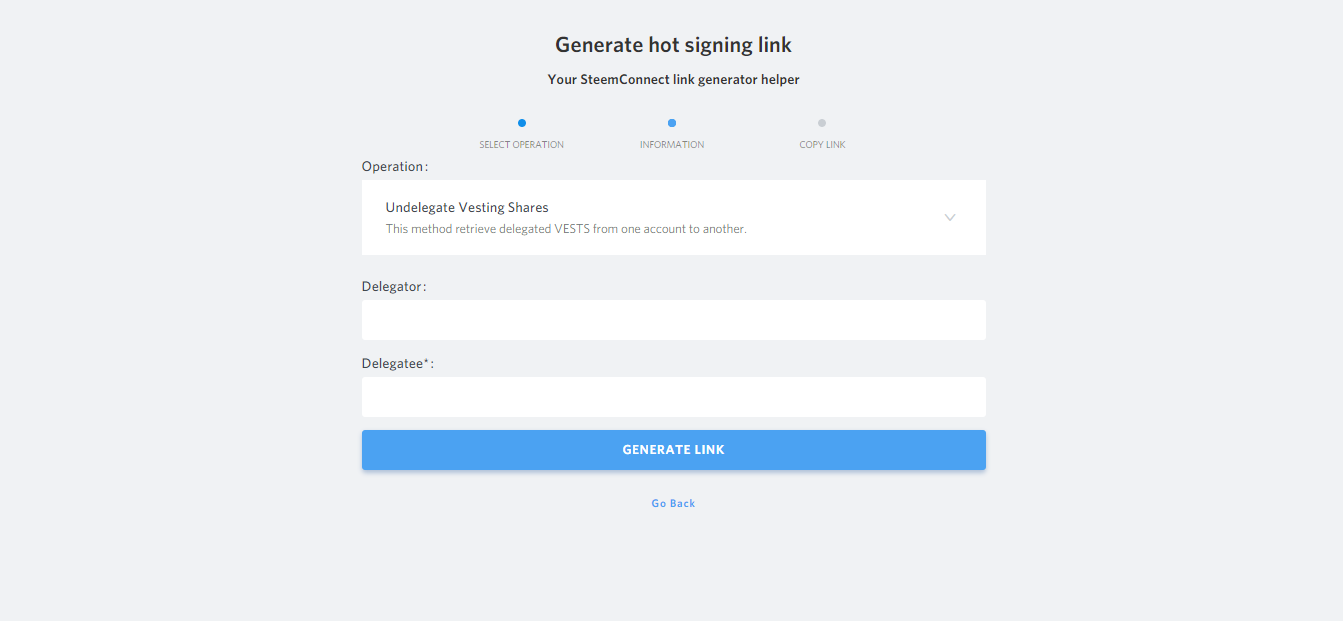Click the Copy Link step dot
The height and width of the screenshot is (621, 1343).
822,123
